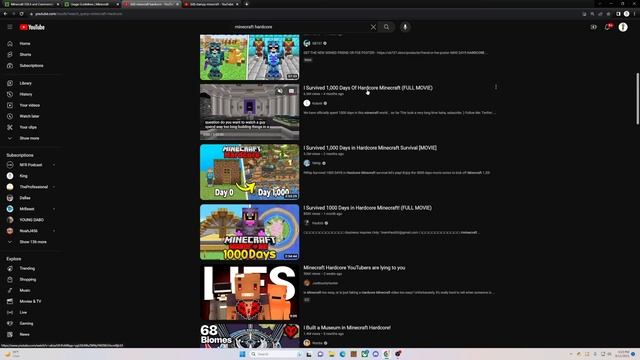Toggle captions on the preview video
The image size is (640, 360).
pyautogui.click(x=291, y=91)
